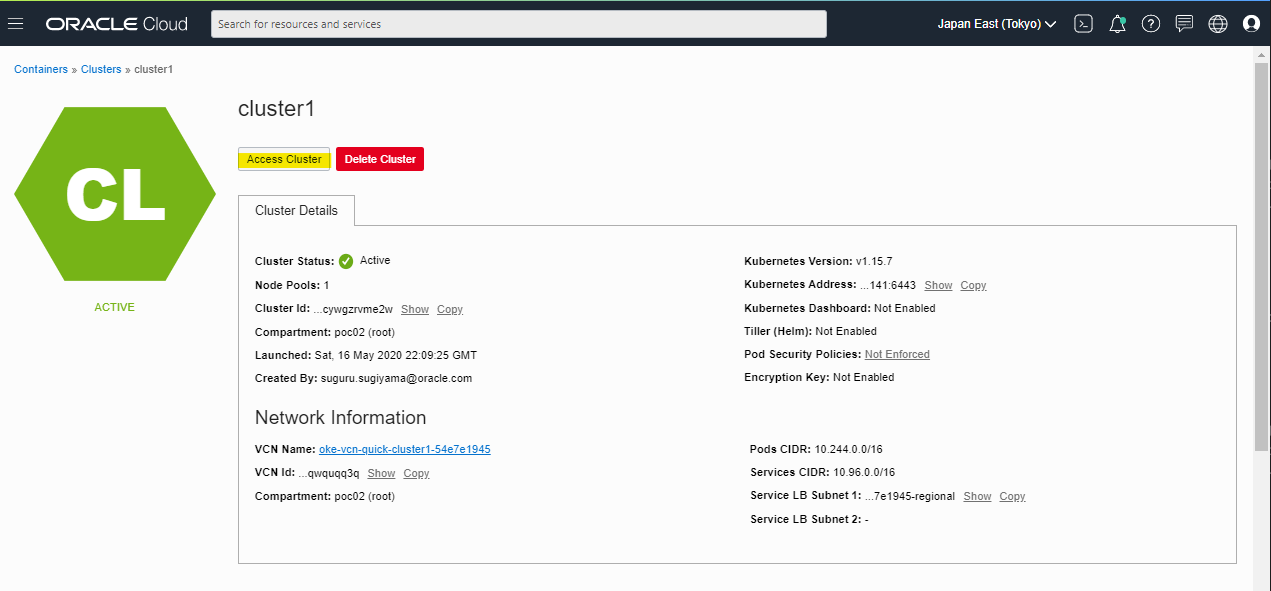Go to Clusters breadcrumb
This screenshot has width=1271, height=591.
(x=101, y=69)
